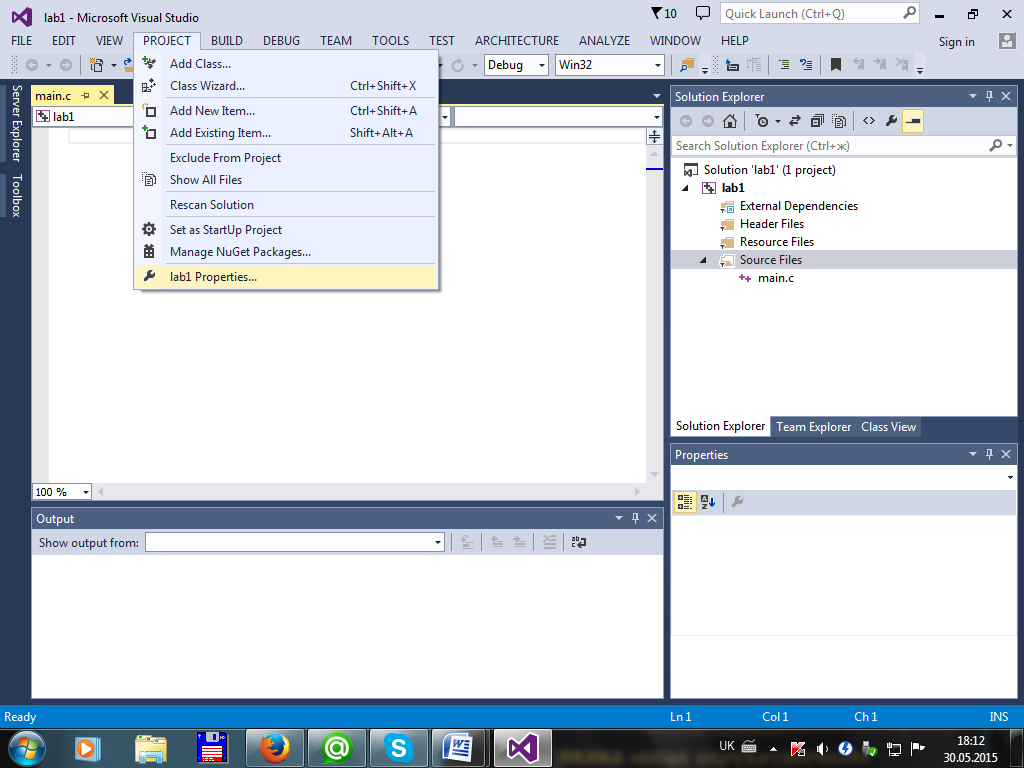The height and width of the screenshot is (768, 1024).
Task: Collapse the lab1 project node
Action: [685, 188]
